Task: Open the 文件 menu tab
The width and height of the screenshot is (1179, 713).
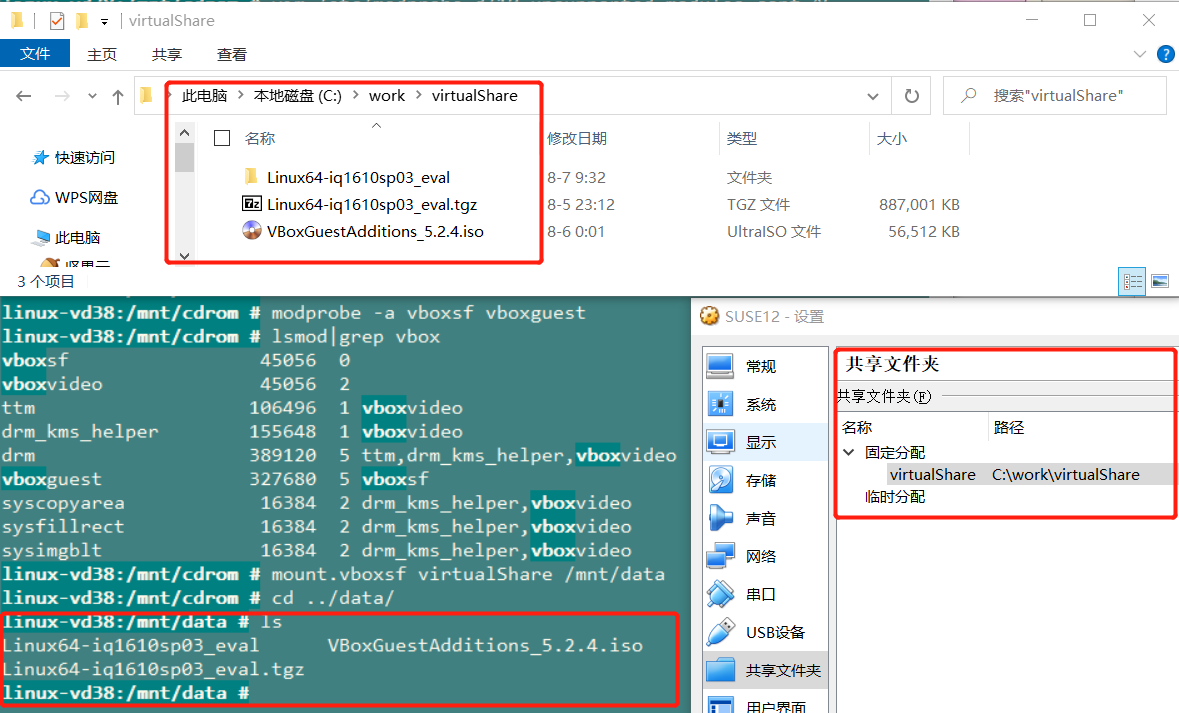Action: pos(35,53)
